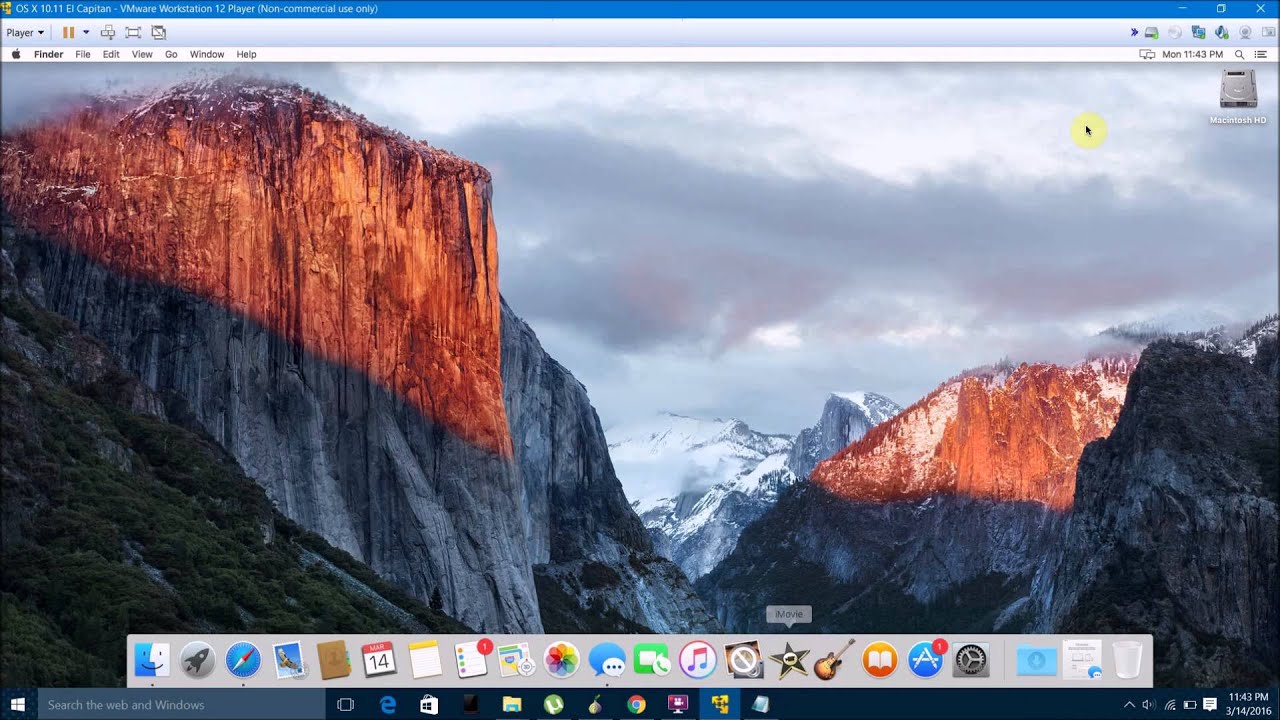Screen dimensions: 1280x720
Task: Click taskbar clock 11:43 PM 3/14/2016
Action: pyautogui.click(x=1247, y=705)
